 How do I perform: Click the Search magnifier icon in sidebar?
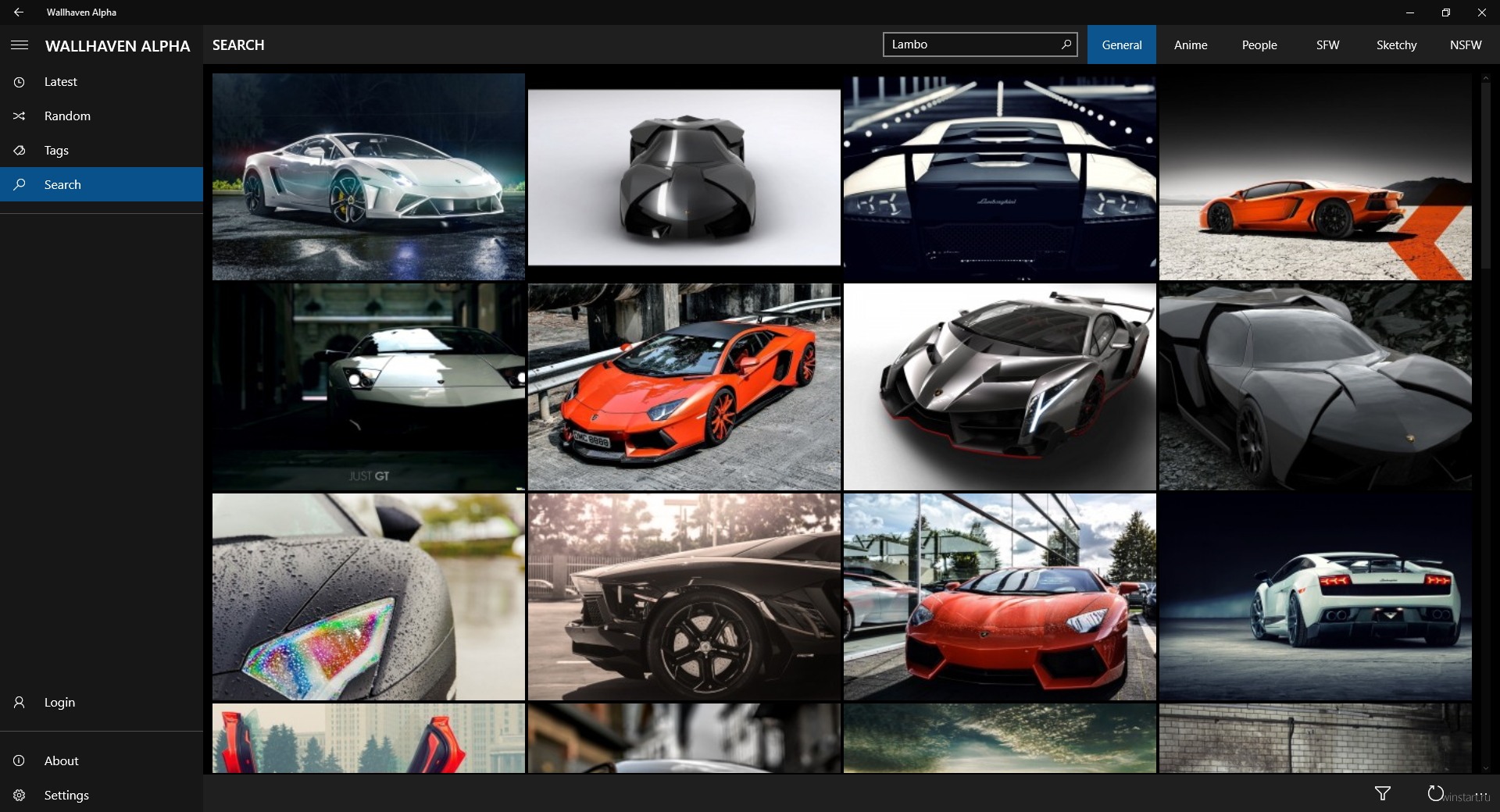pyautogui.click(x=20, y=185)
